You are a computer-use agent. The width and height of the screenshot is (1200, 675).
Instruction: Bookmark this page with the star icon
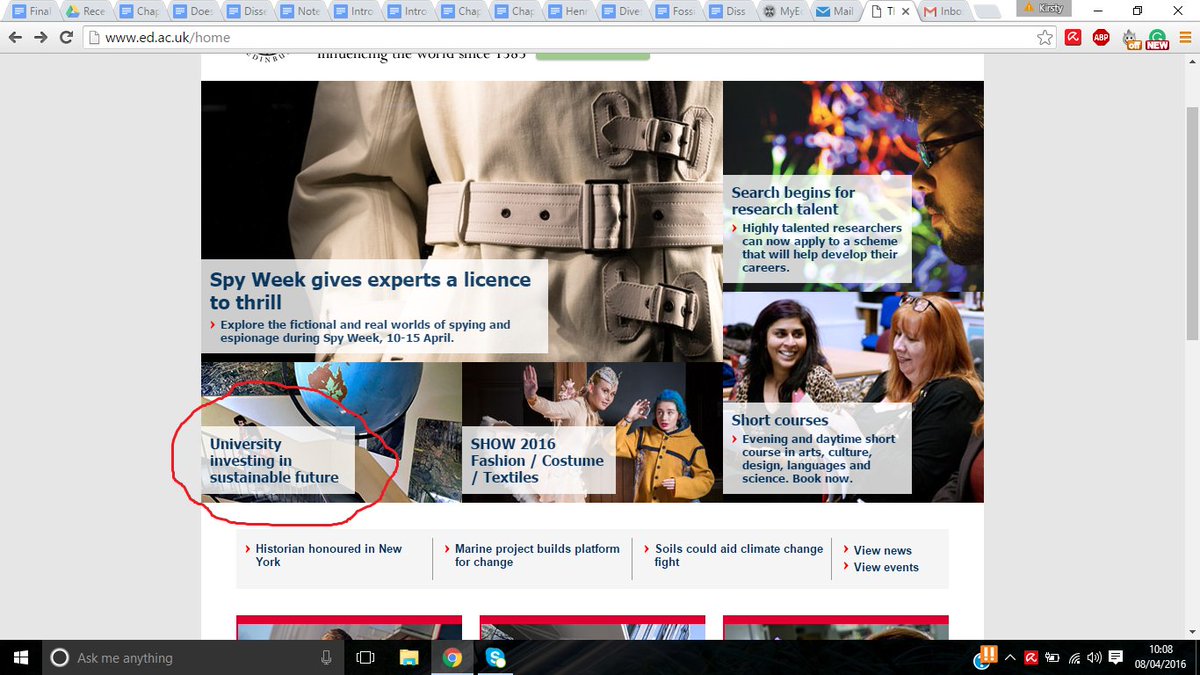(1045, 38)
